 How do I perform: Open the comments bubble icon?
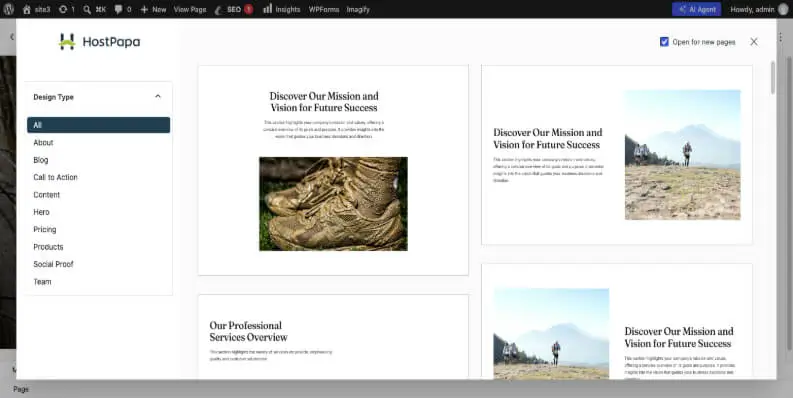point(123,9)
